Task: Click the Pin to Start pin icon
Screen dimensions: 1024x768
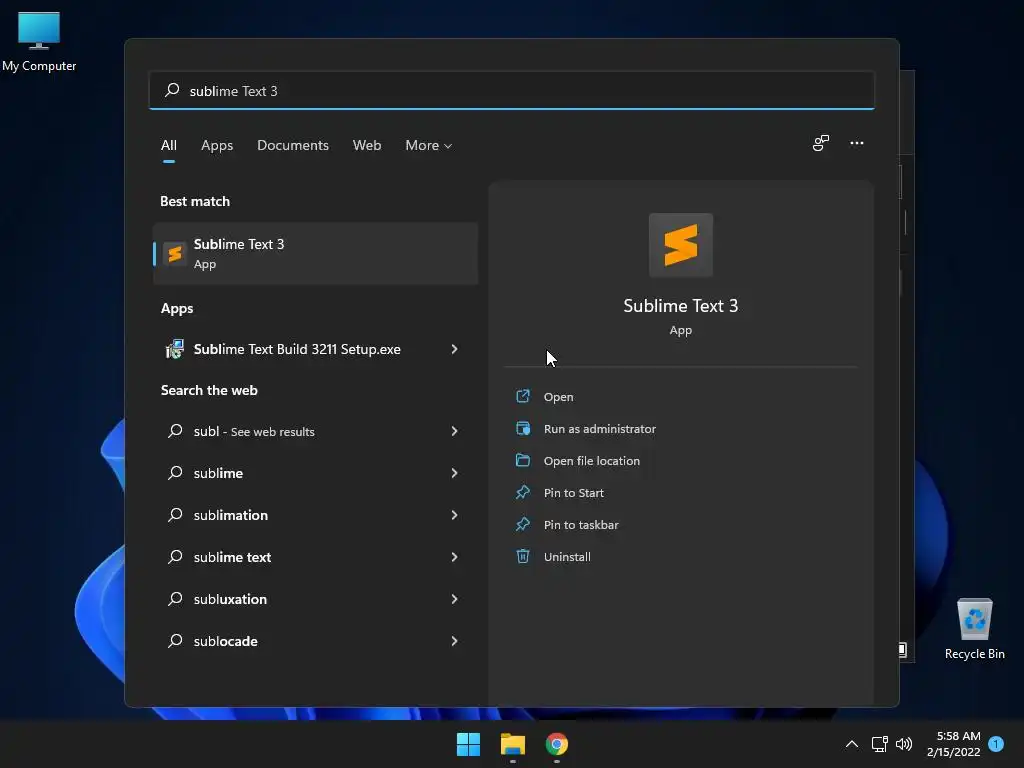Action: pos(522,492)
